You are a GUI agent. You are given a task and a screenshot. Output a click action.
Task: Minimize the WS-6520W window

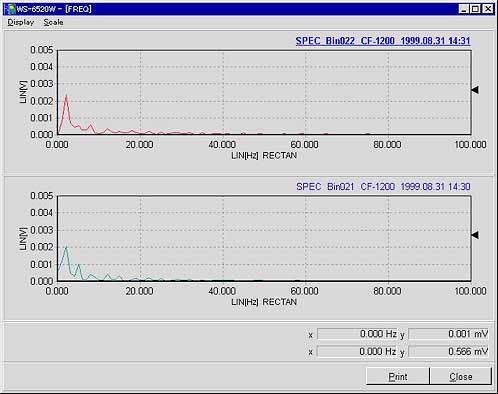click(x=464, y=9)
